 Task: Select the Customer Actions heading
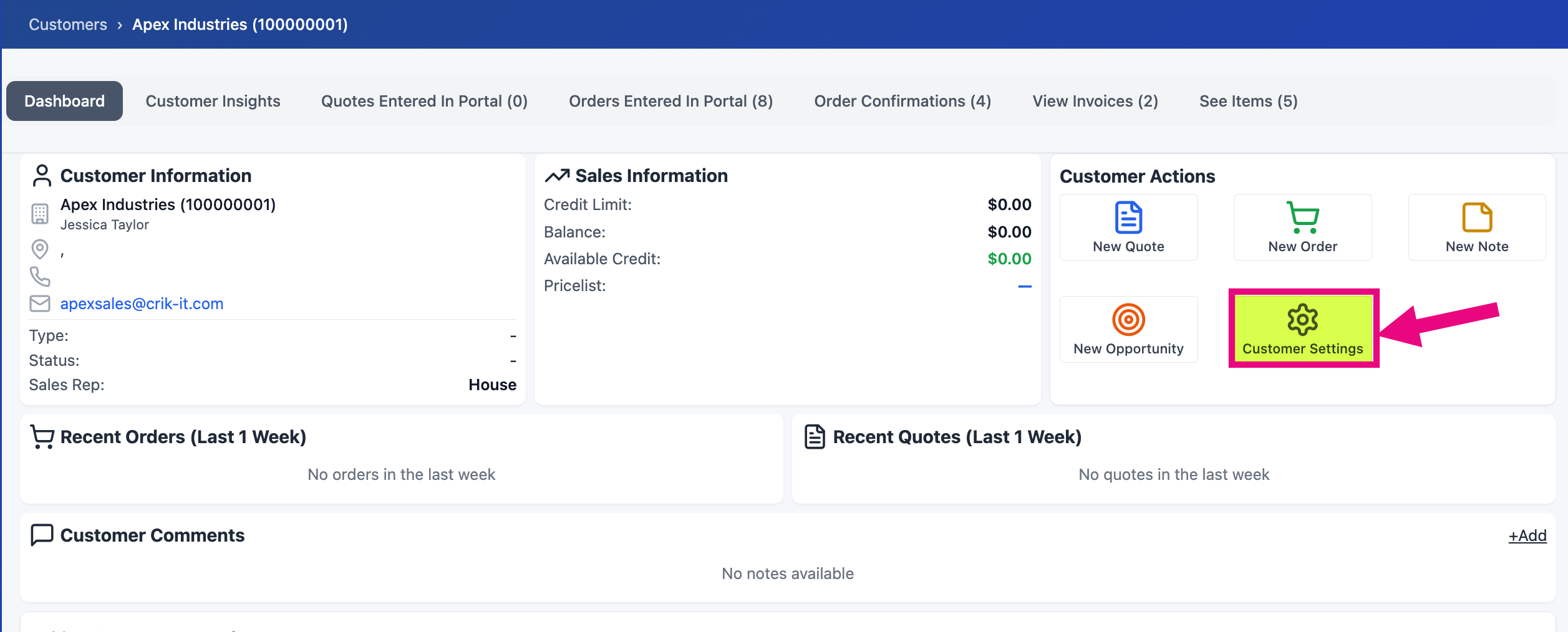pos(1137,176)
